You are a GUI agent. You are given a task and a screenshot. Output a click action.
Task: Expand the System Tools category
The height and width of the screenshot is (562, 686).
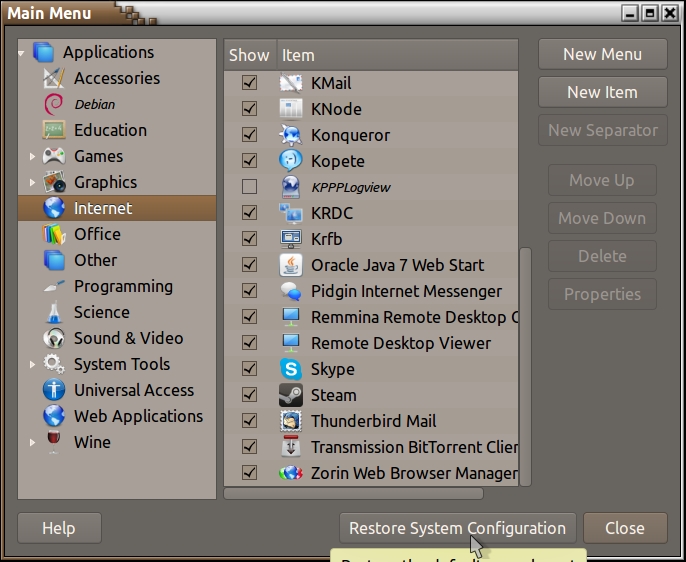[32, 364]
